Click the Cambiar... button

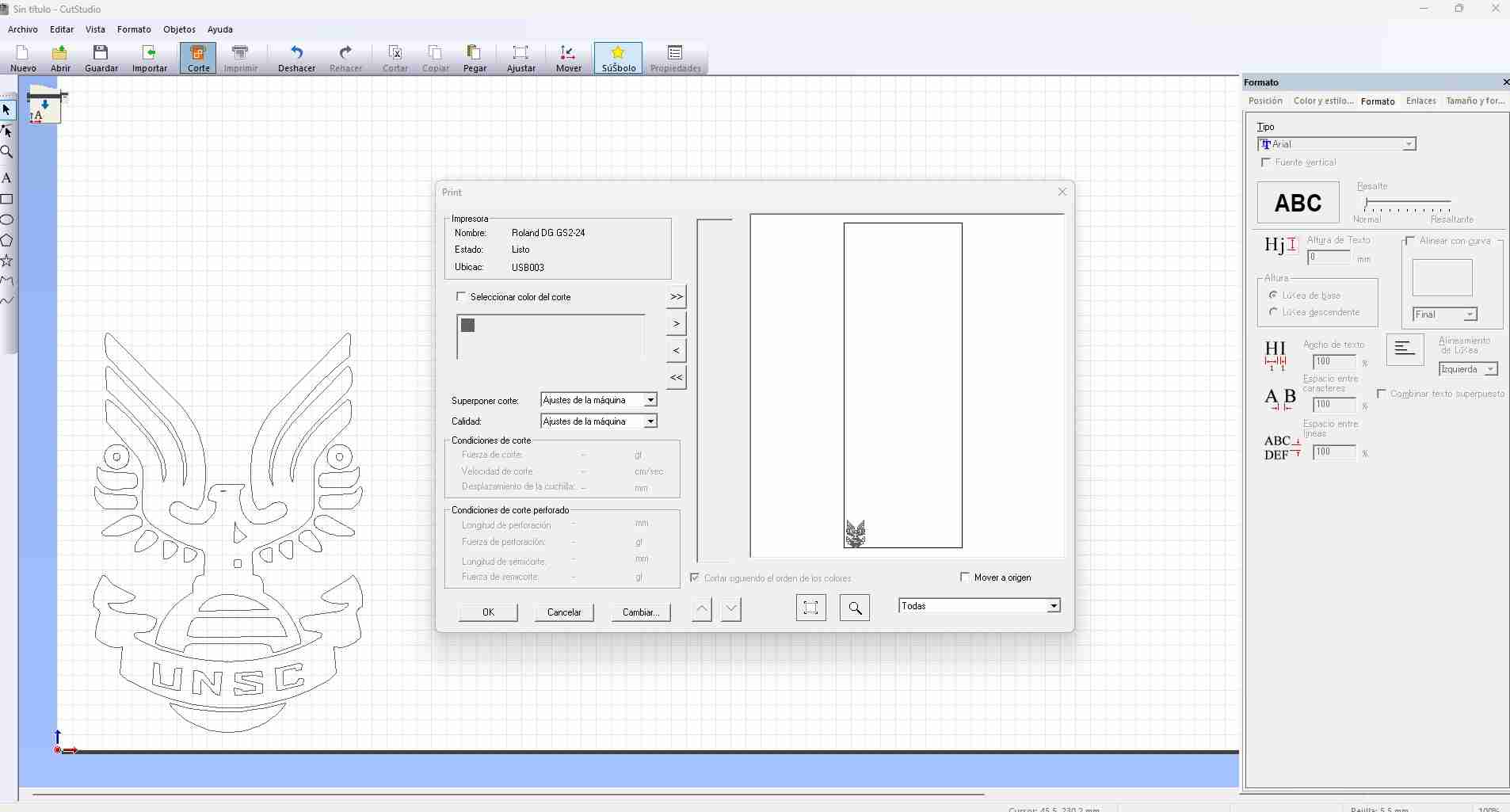641,612
